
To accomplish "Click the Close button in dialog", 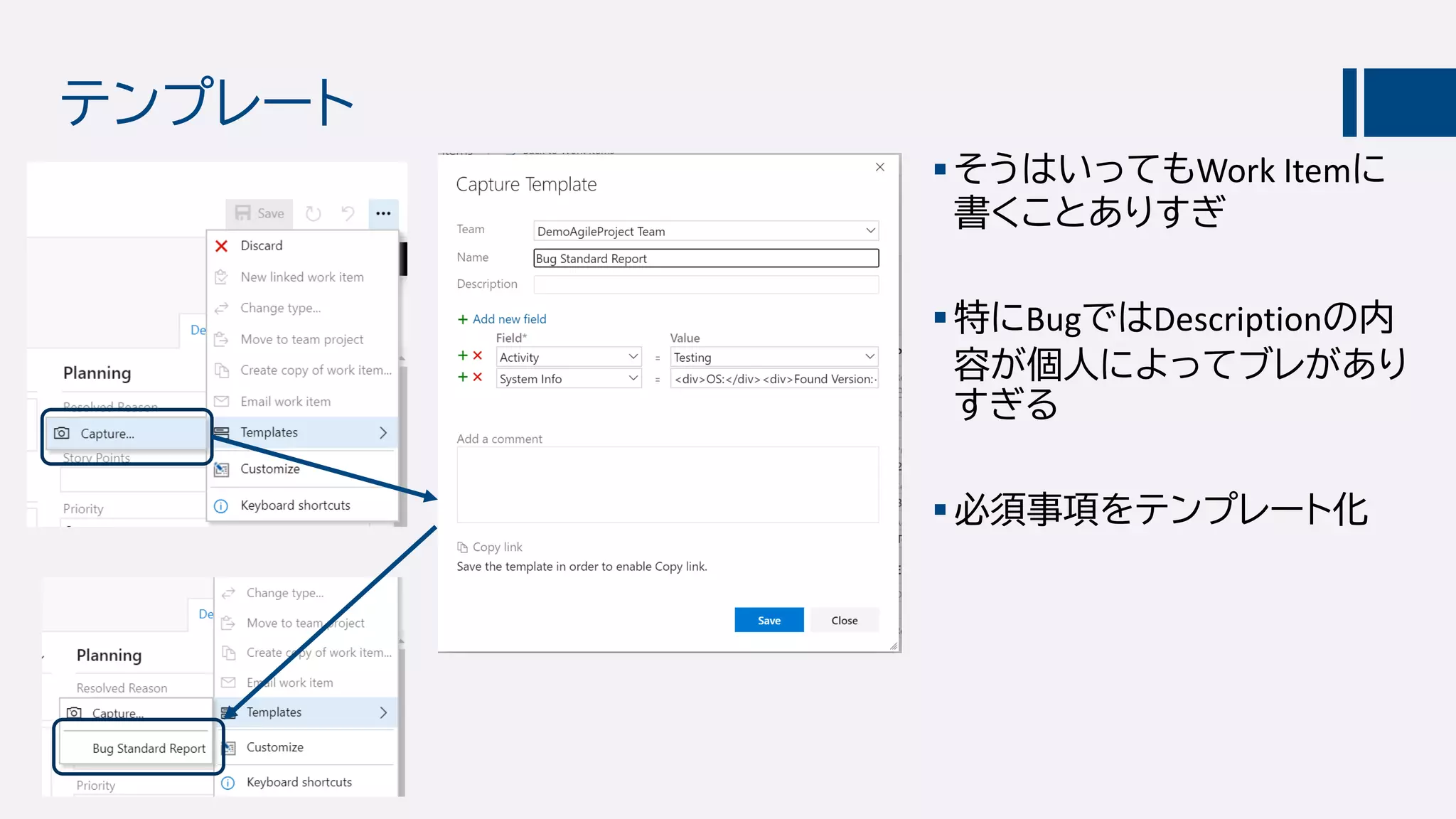I will tap(845, 620).
